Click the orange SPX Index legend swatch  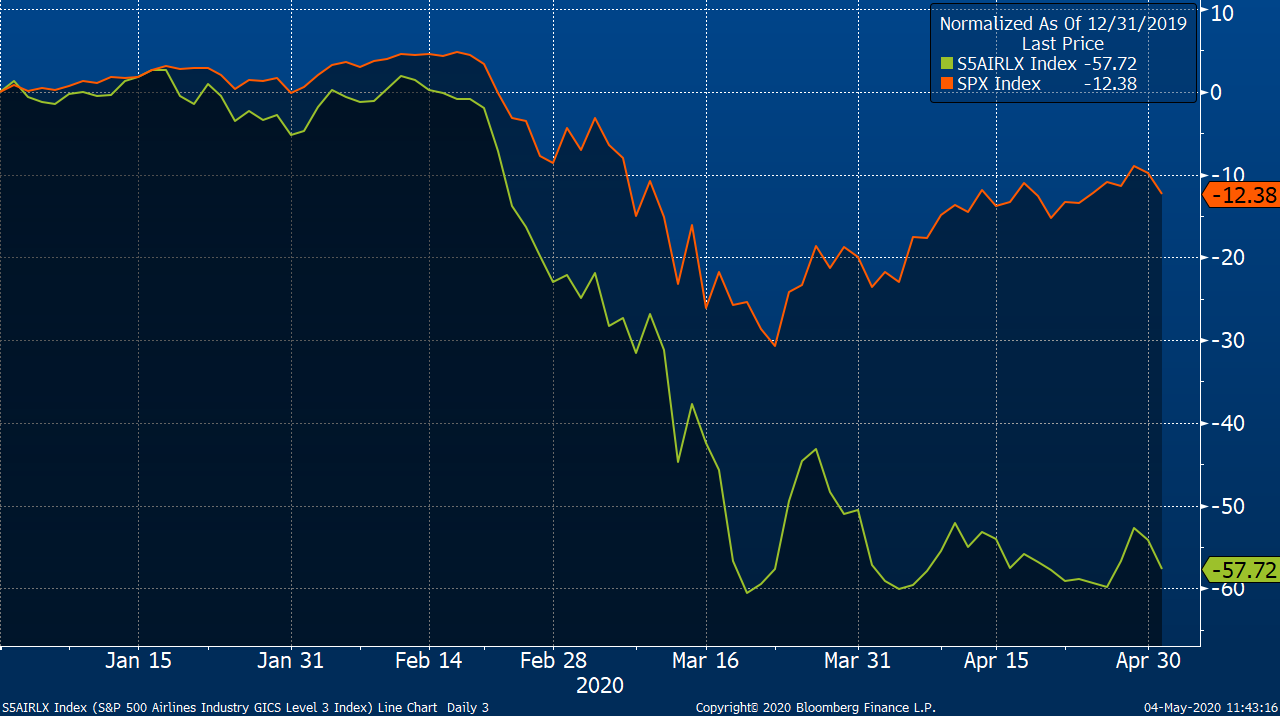click(946, 84)
